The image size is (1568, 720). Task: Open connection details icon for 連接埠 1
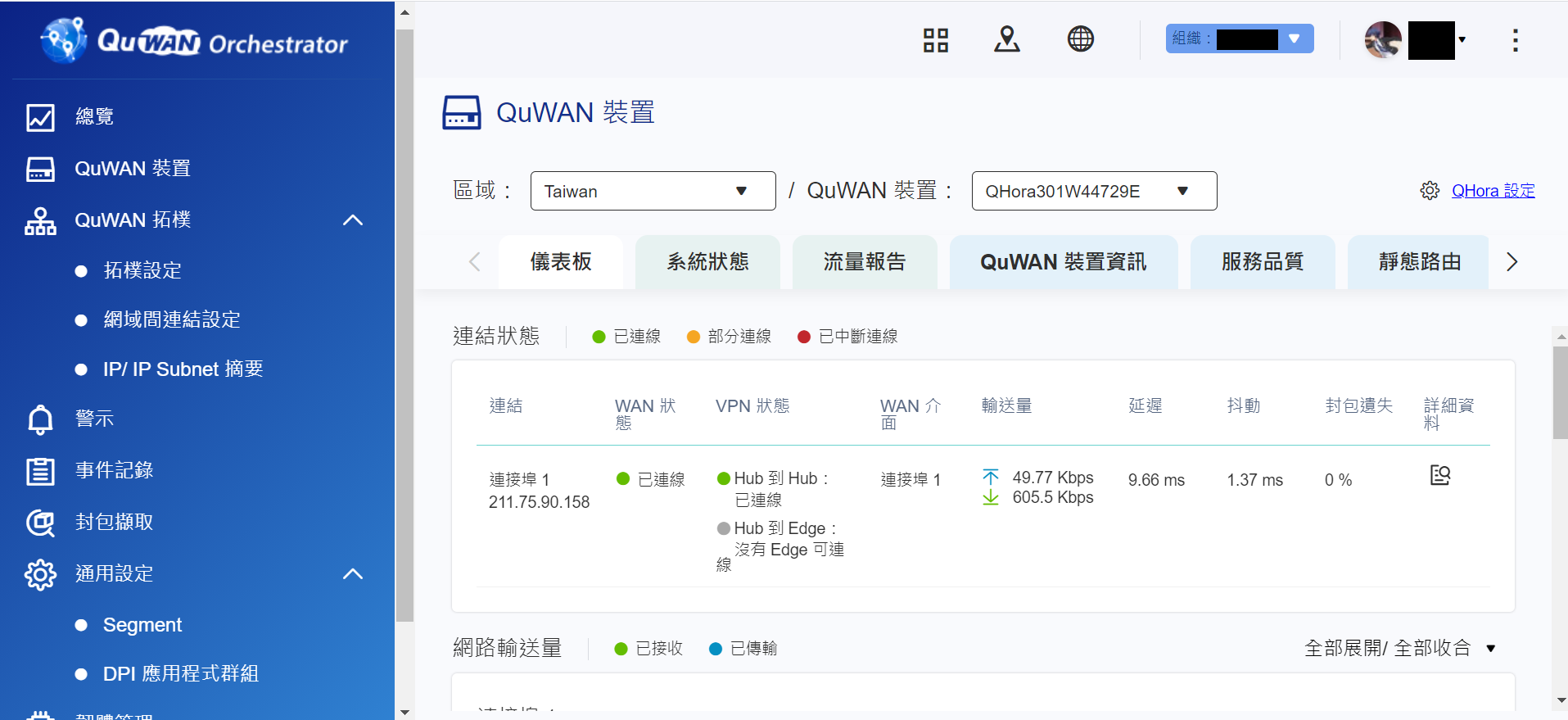(1439, 476)
